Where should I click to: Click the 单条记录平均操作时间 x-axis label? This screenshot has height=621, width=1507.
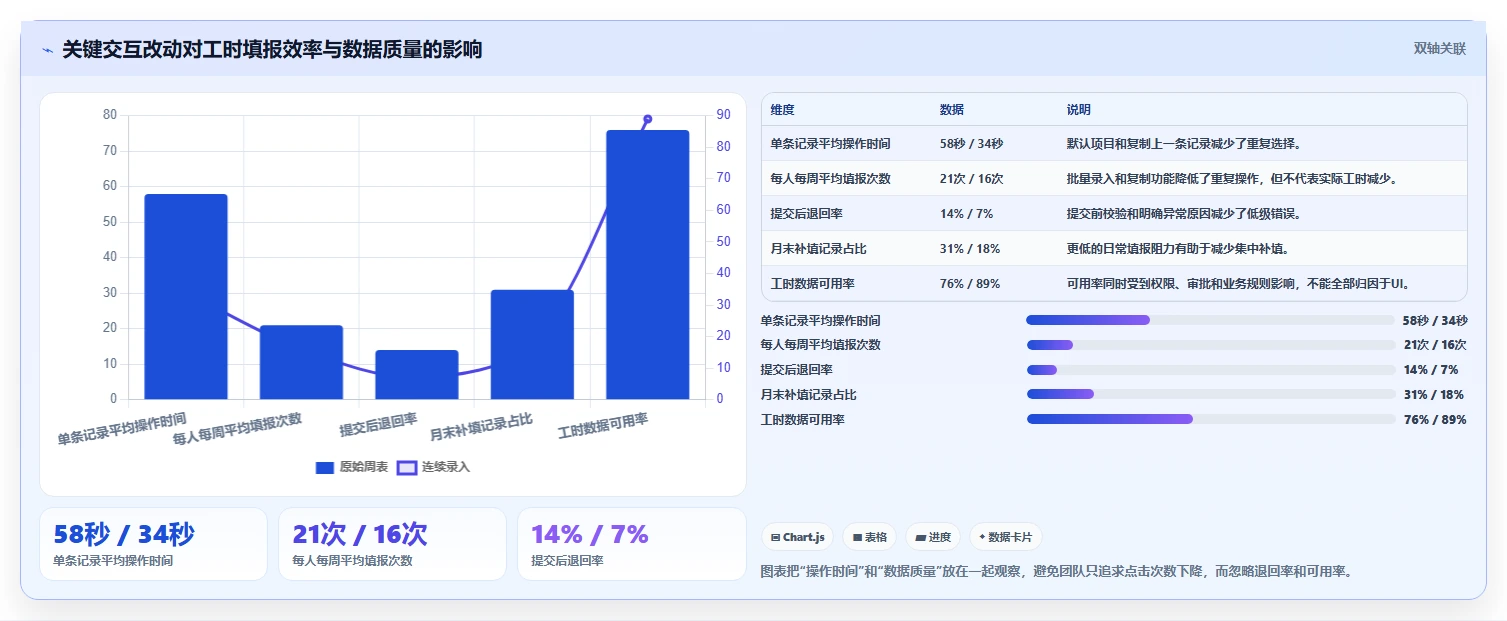[x=122, y=429]
